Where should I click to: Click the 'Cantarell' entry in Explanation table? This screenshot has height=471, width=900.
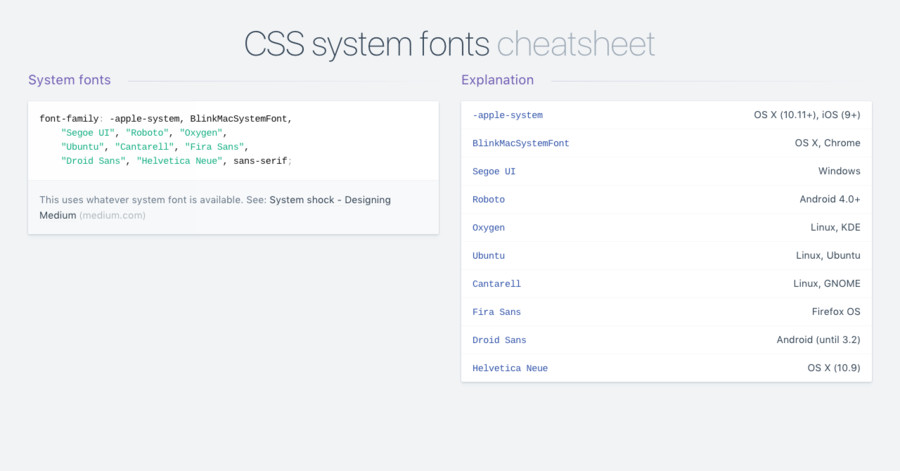(496, 284)
